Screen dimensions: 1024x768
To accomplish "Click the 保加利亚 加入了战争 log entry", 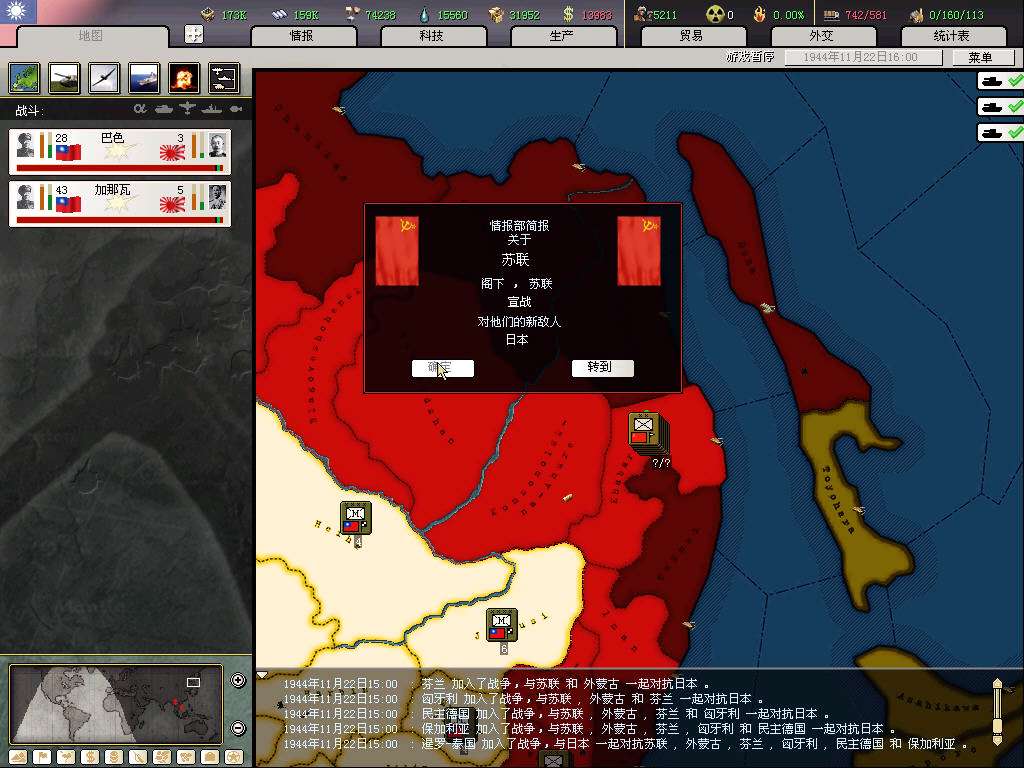I will click(x=590, y=729).
